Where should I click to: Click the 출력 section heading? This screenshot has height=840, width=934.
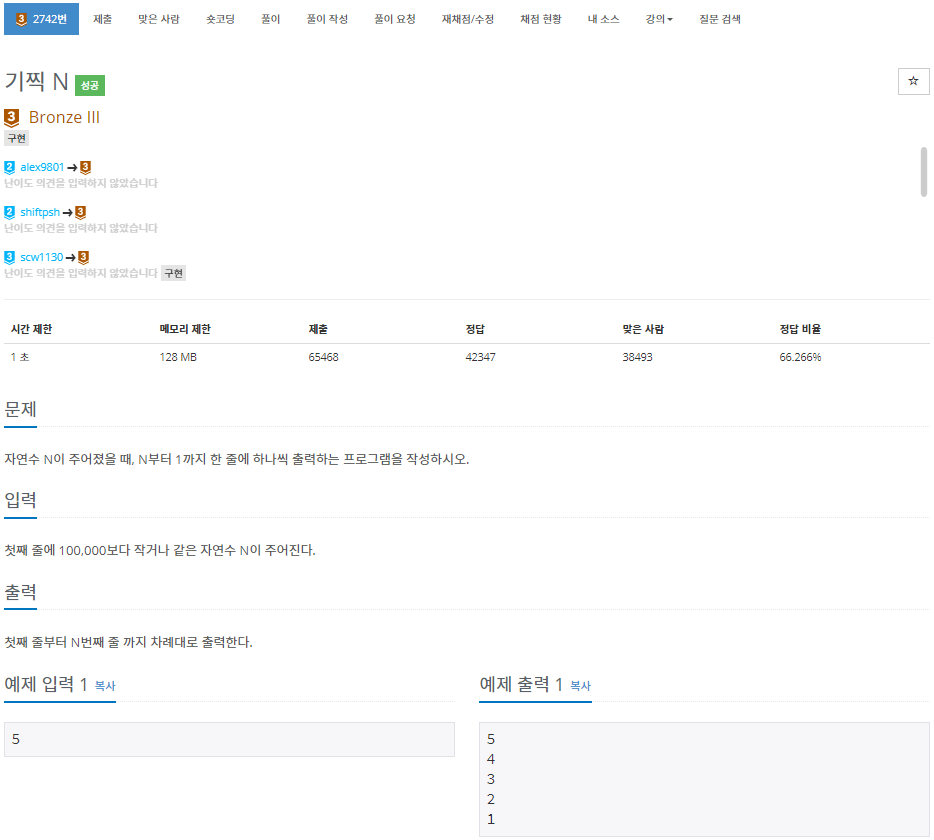coord(20,592)
